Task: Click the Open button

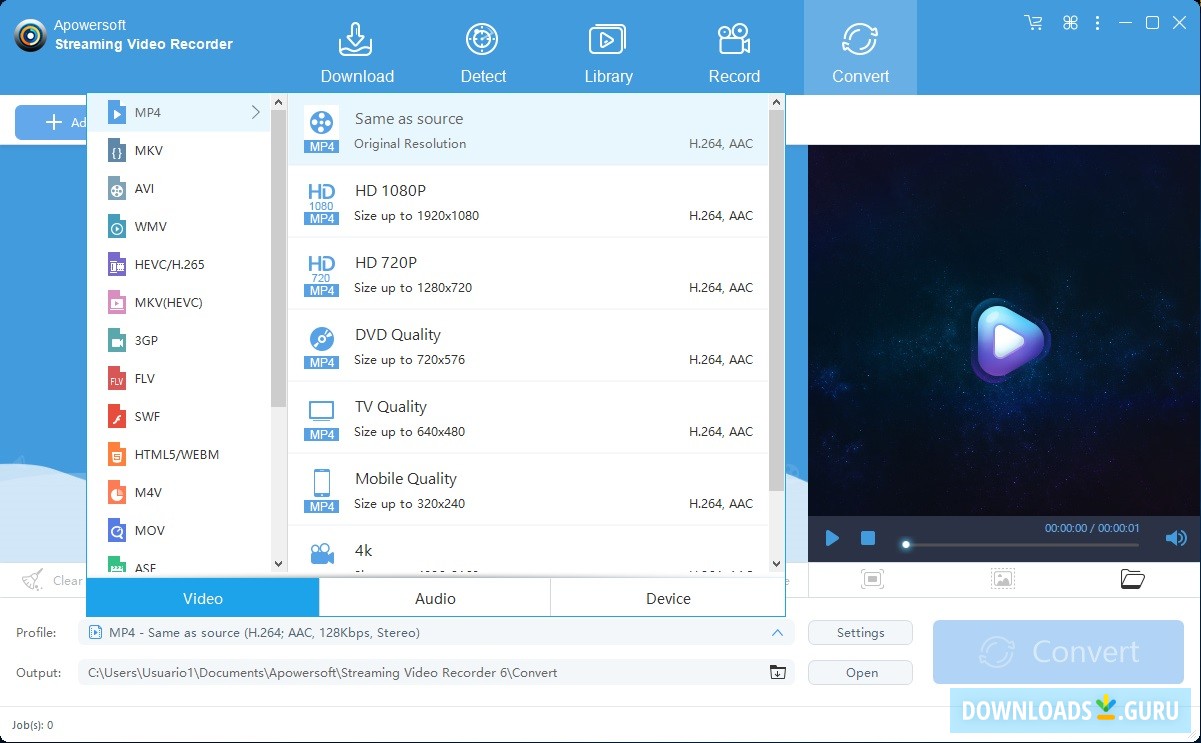Action: pos(859,672)
